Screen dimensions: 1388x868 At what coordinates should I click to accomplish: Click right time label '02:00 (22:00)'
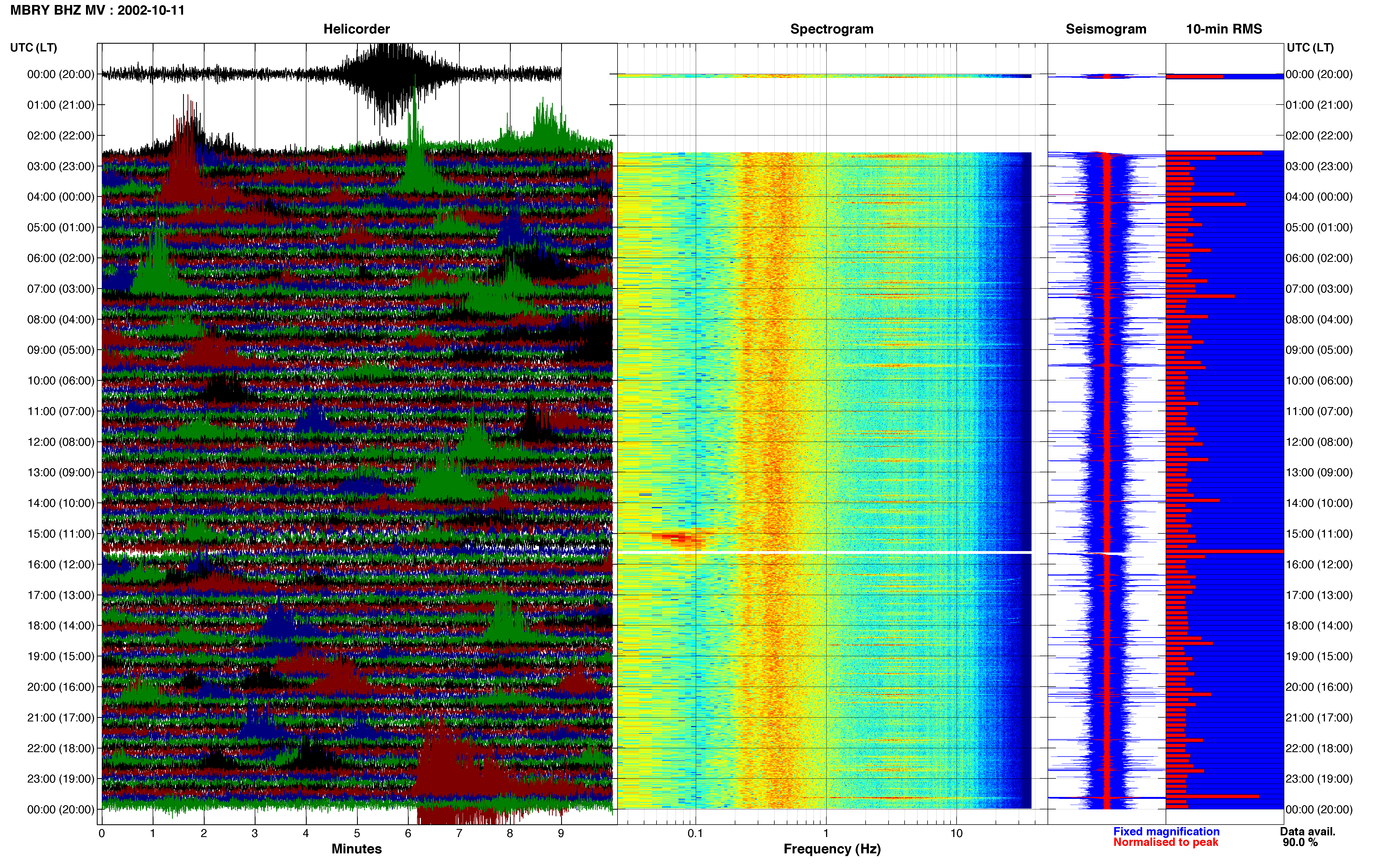pos(1319,135)
